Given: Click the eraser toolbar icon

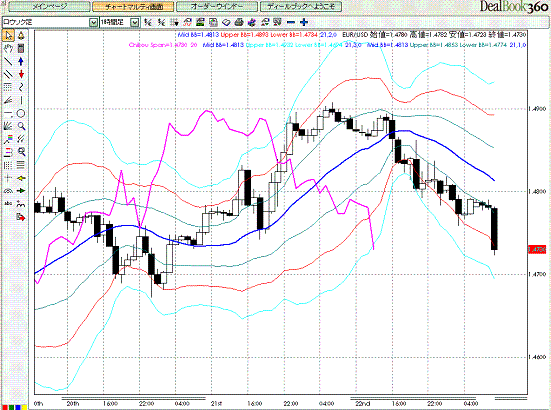Looking at the screenshot, I should [226, 22].
